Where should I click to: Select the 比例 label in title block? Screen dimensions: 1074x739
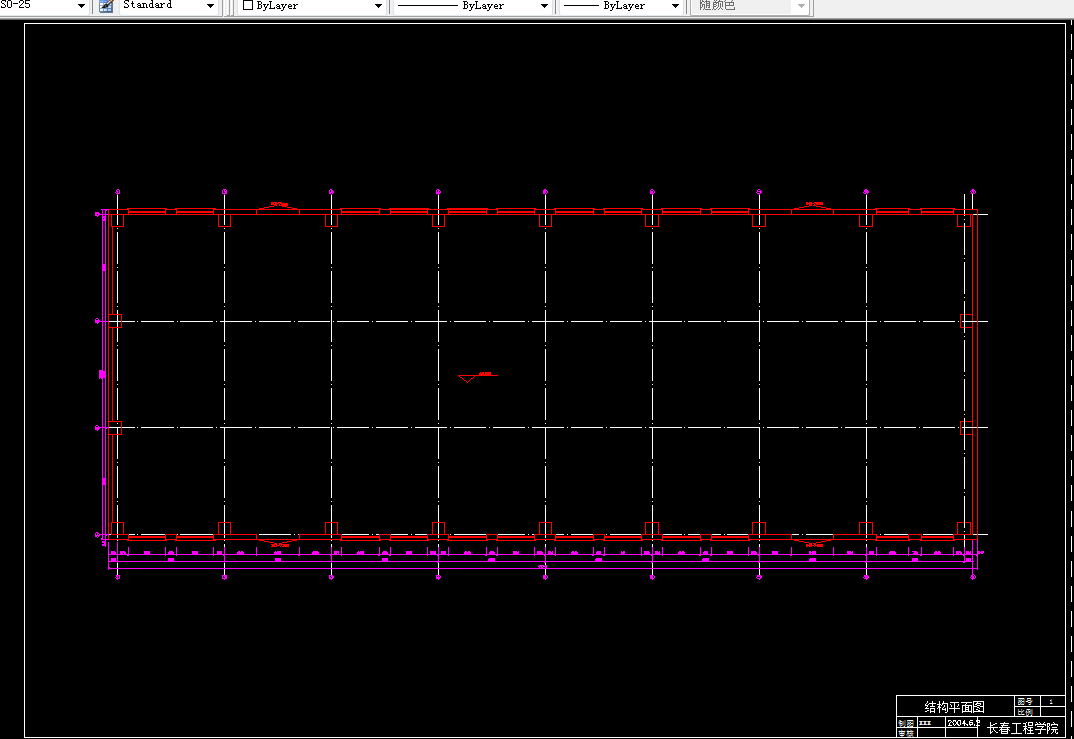pyautogui.click(x=1025, y=712)
